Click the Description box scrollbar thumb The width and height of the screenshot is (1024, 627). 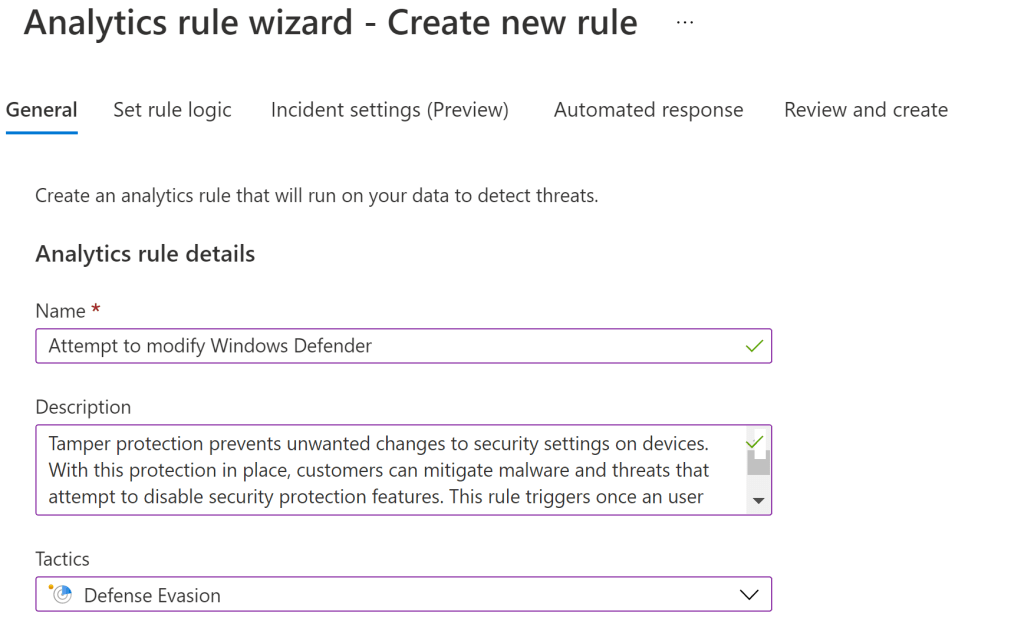(758, 462)
